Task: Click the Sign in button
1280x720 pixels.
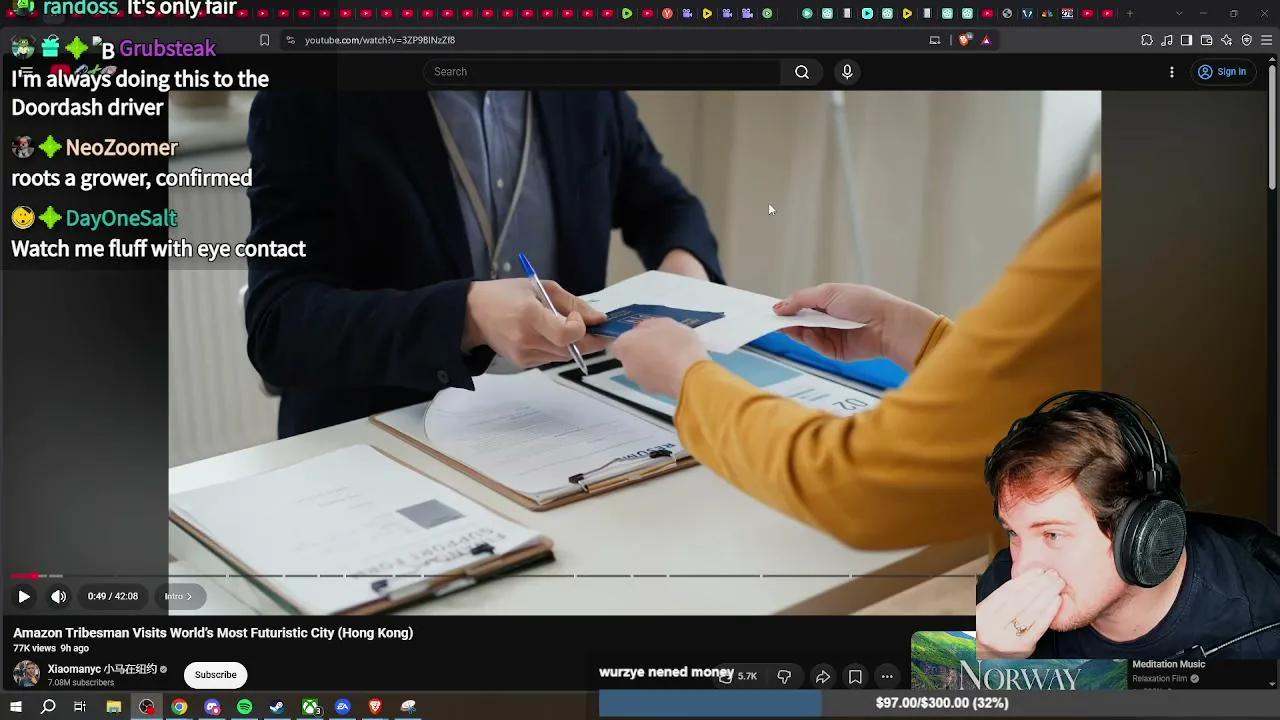Action: coord(1222,72)
